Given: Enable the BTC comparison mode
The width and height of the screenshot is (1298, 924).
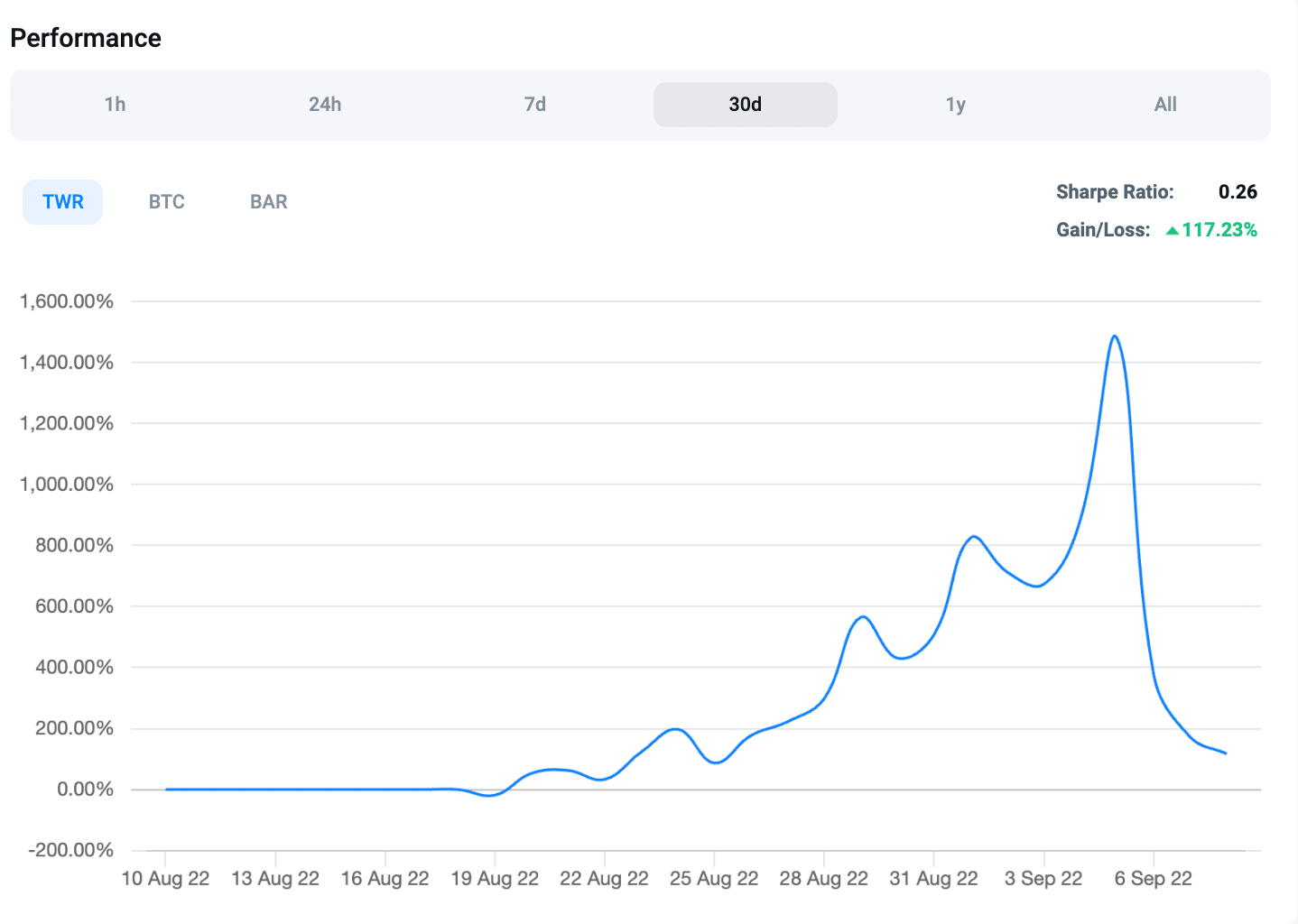Looking at the screenshot, I should click(167, 202).
